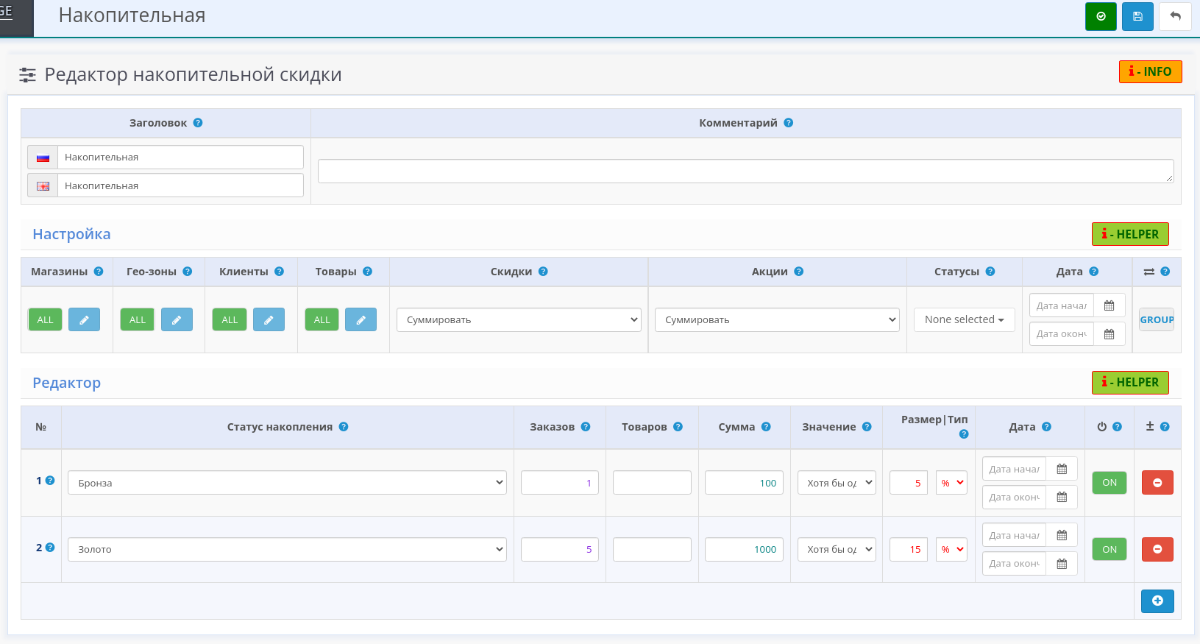Click the HELPER button in Настройка section

click(x=1130, y=234)
